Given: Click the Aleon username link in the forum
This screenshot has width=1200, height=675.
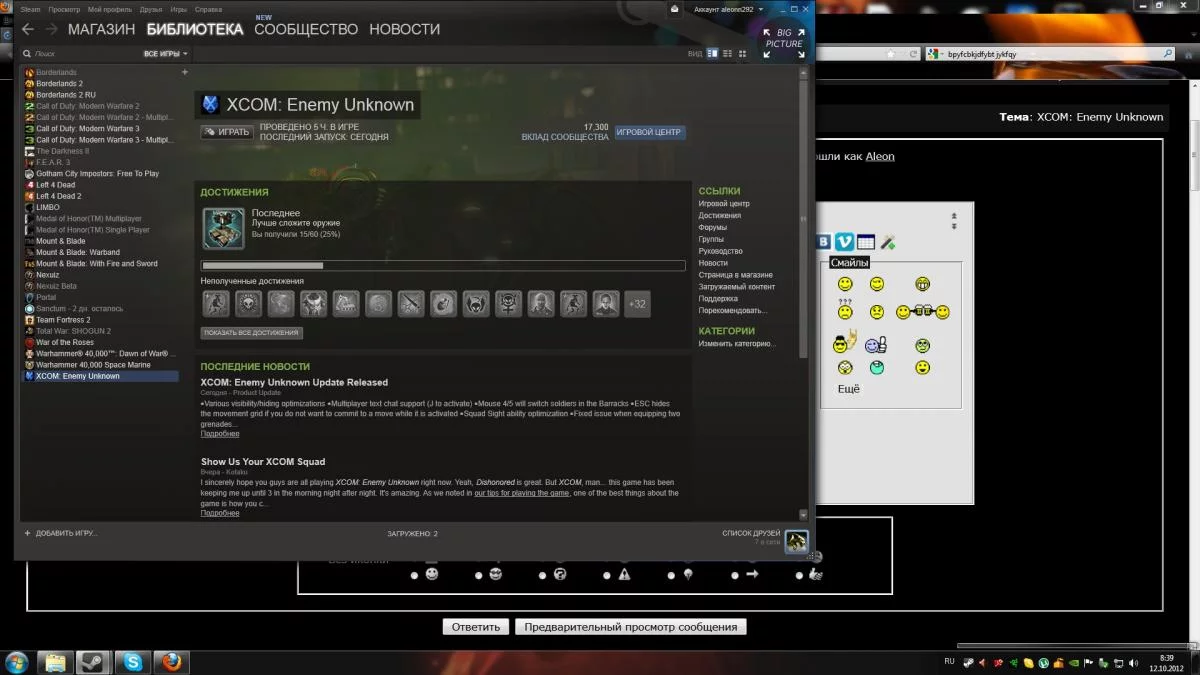Looking at the screenshot, I should point(880,156).
